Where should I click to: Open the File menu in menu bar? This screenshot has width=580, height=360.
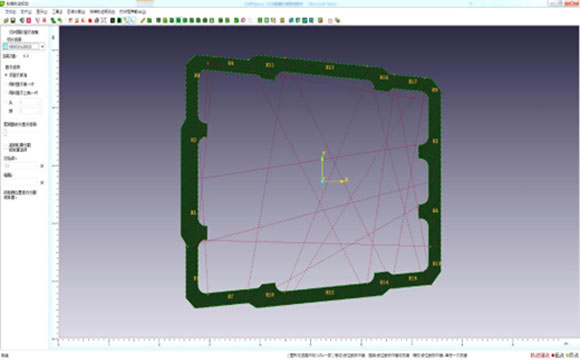(x=10, y=12)
